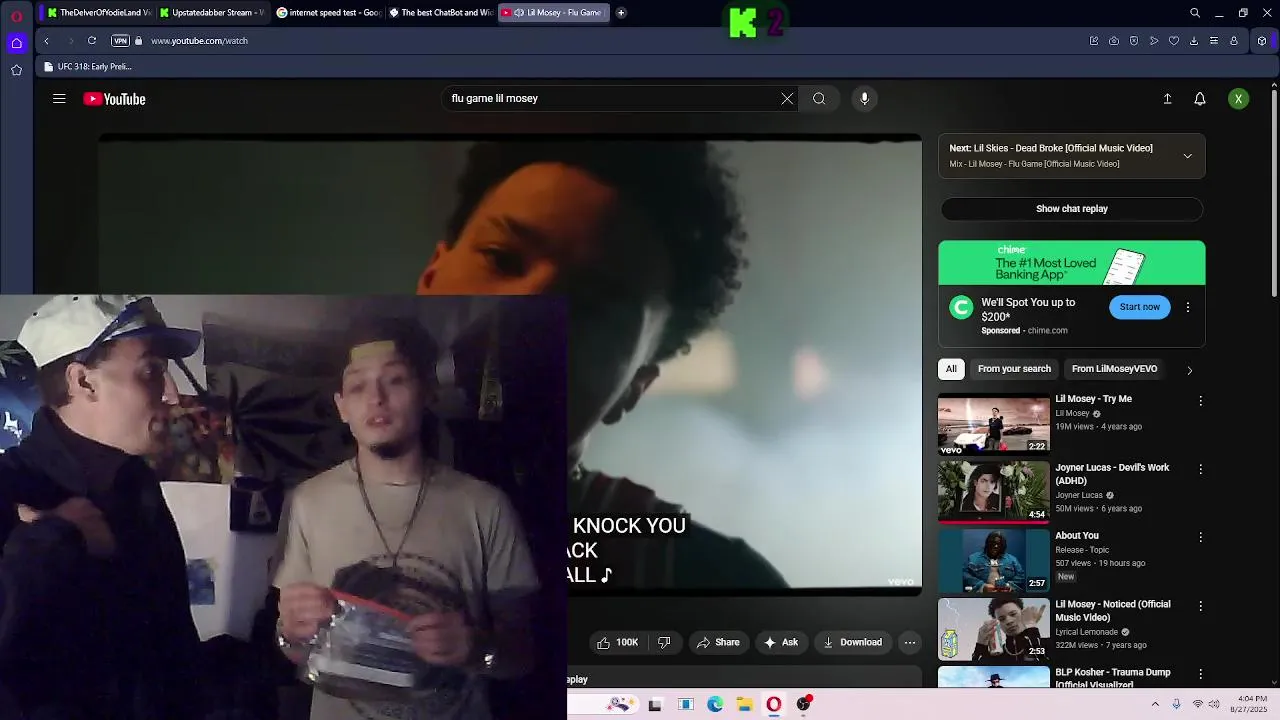Viewport: 1280px width, 720px height.
Task: Open the About You video thumbnail
Action: [994, 560]
